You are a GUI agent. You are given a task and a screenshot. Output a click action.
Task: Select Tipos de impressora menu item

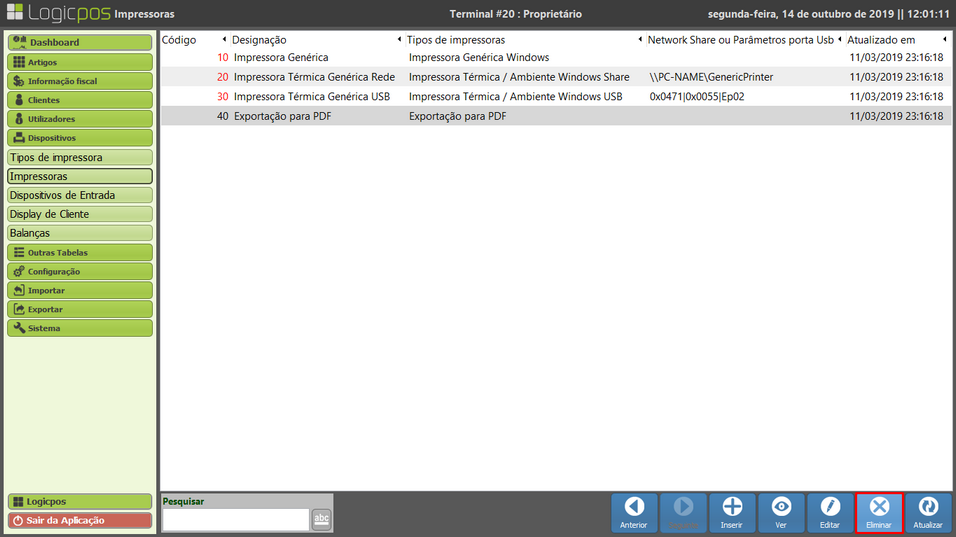click(x=80, y=157)
